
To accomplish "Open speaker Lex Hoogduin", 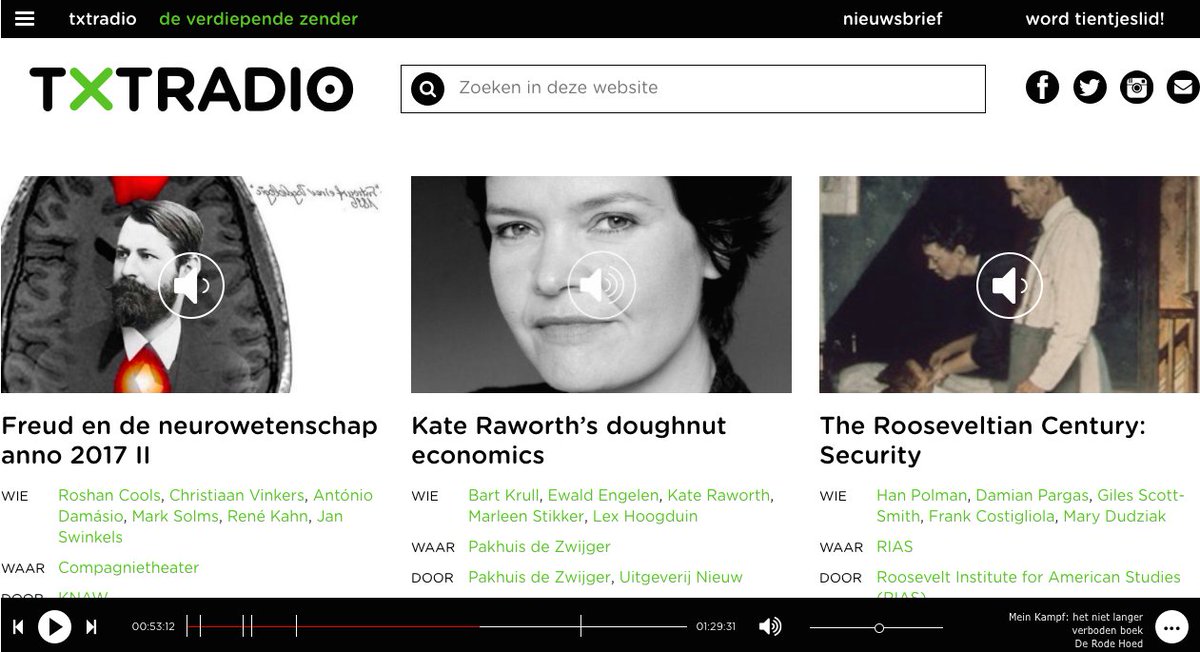I will (x=645, y=516).
